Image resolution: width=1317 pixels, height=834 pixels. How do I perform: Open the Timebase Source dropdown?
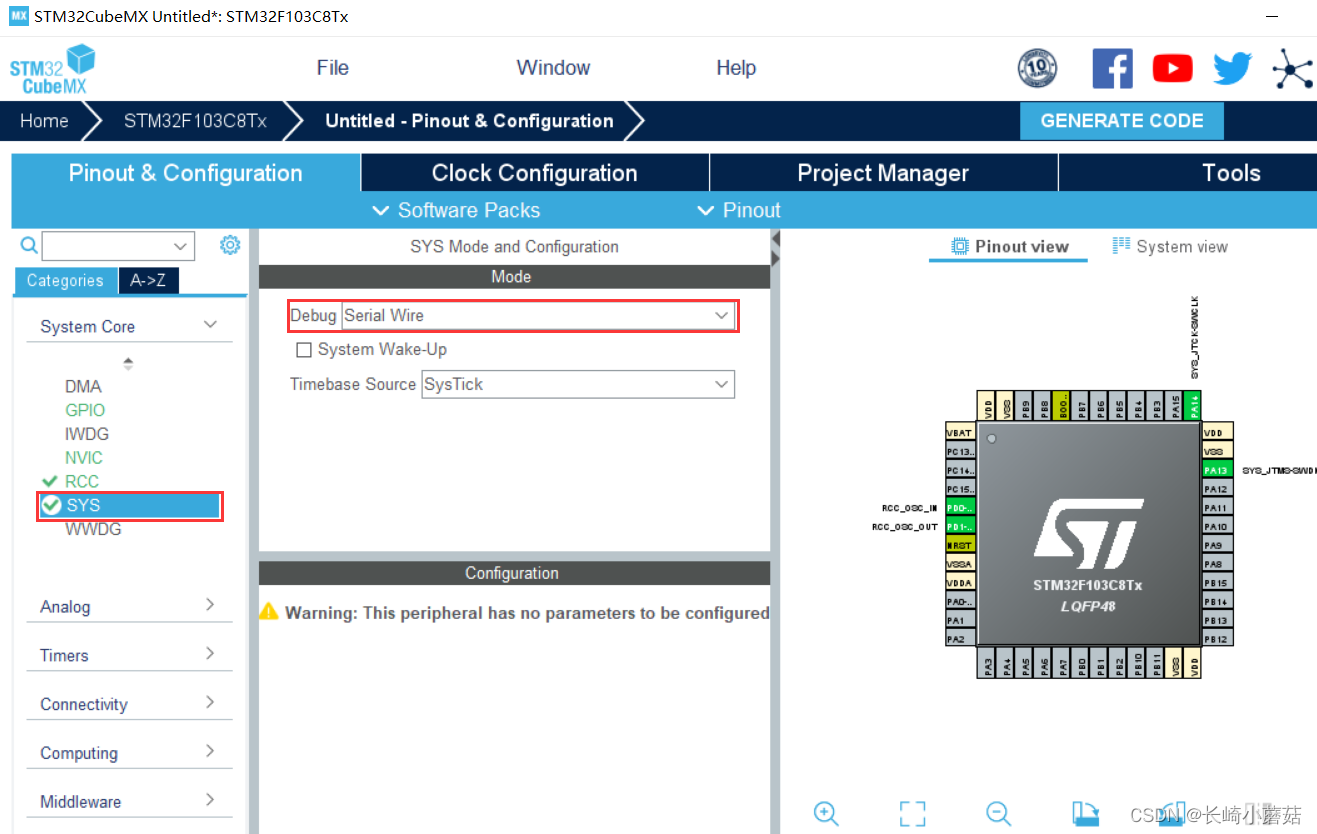click(578, 384)
